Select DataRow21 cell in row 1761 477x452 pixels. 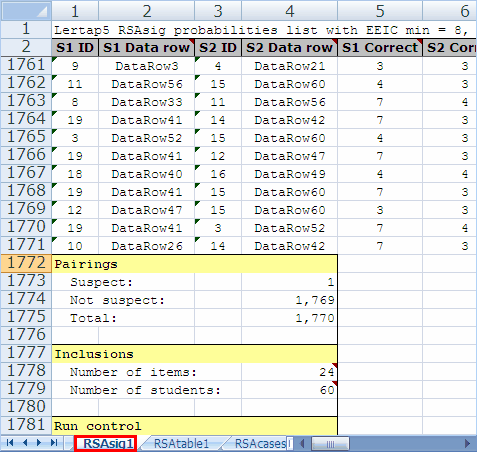tap(290, 66)
